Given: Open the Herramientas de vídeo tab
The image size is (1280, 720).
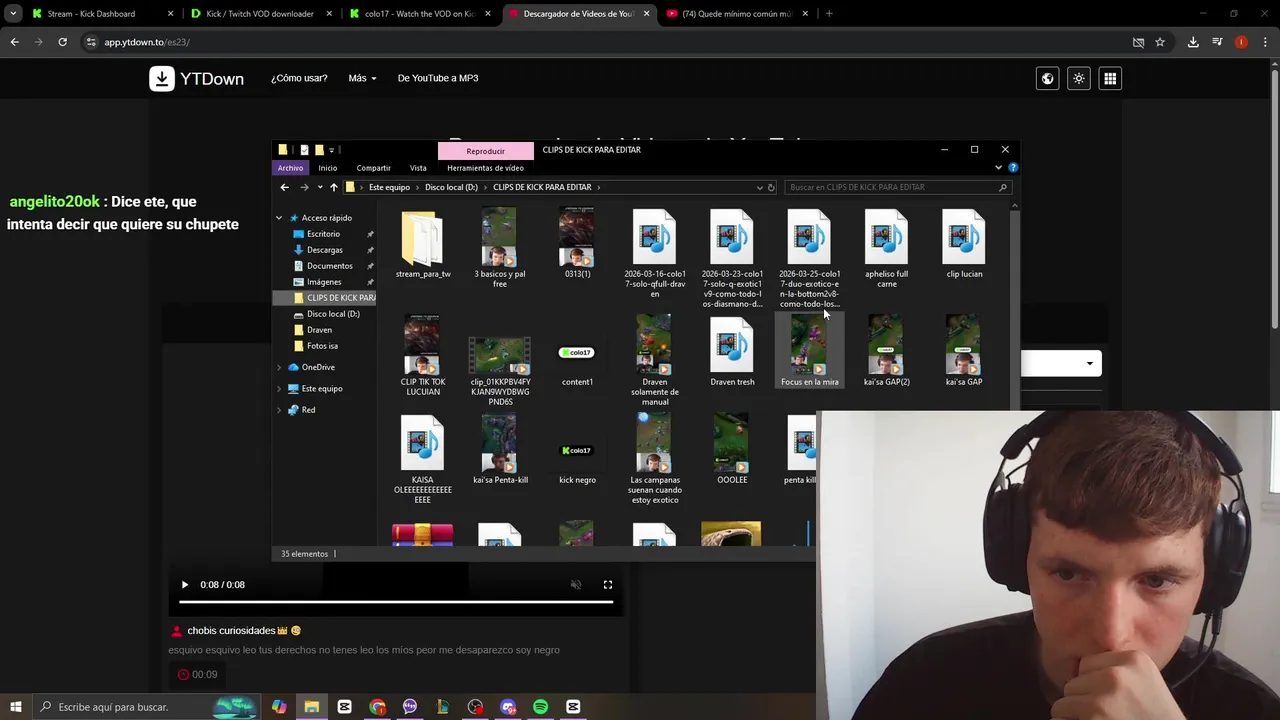Looking at the screenshot, I should click(x=485, y=168).
